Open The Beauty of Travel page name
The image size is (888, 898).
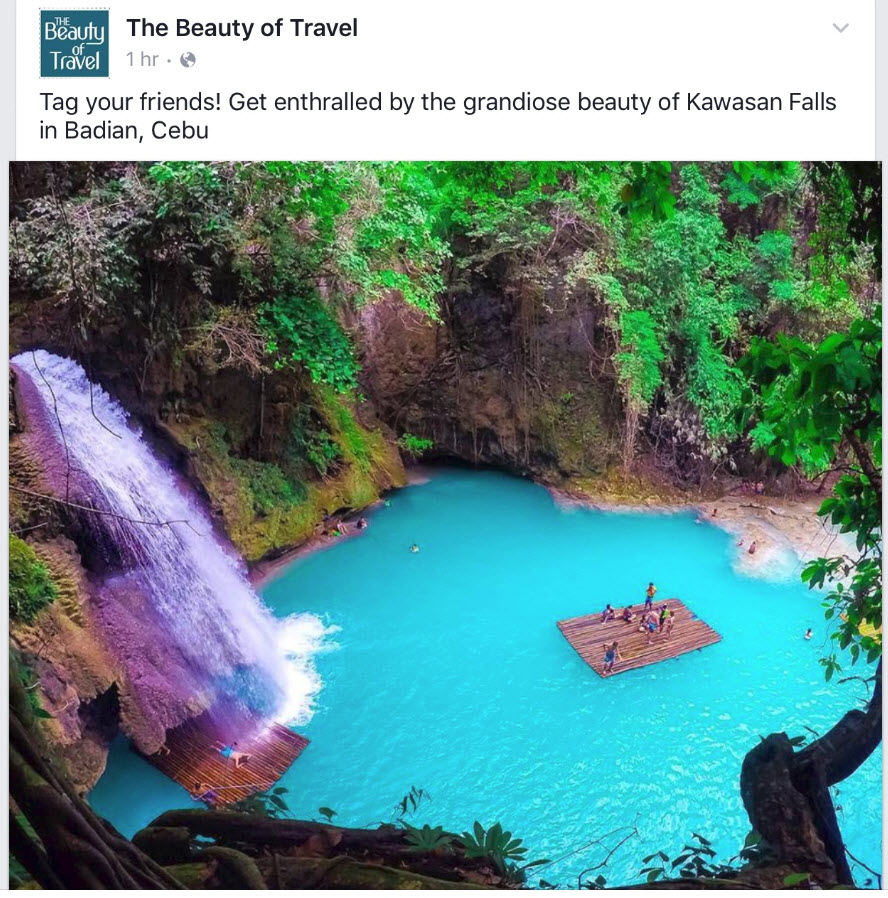(242, 27)
